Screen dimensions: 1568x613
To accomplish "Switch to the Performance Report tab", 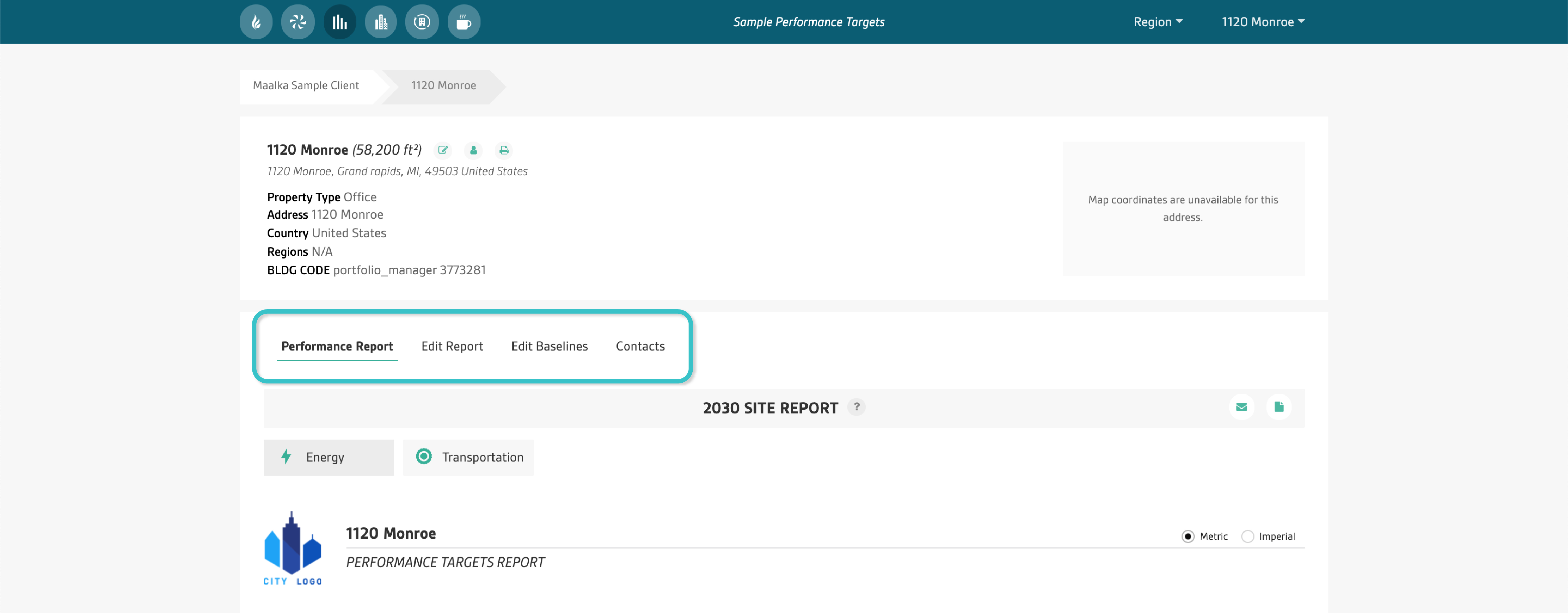I will (x=337, y=346).
